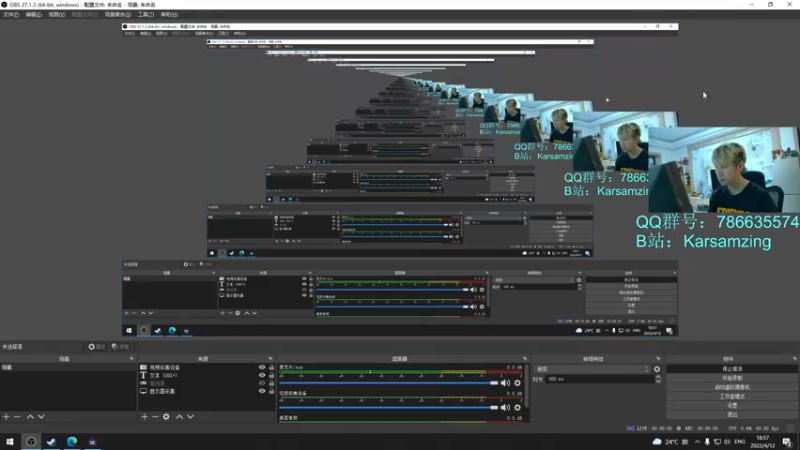Remove selected scene with minus icon
Viewport: 800px width, 450px height.
coord(17,417)
